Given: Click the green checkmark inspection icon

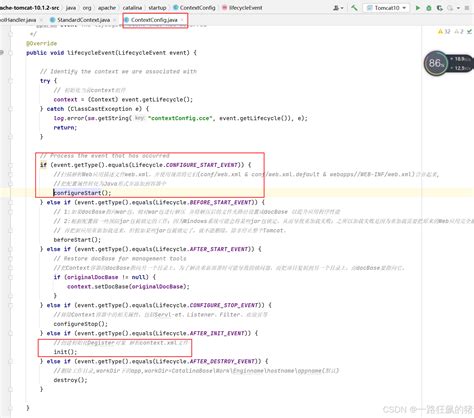Looking at the screenshot, I should (469, 31).
